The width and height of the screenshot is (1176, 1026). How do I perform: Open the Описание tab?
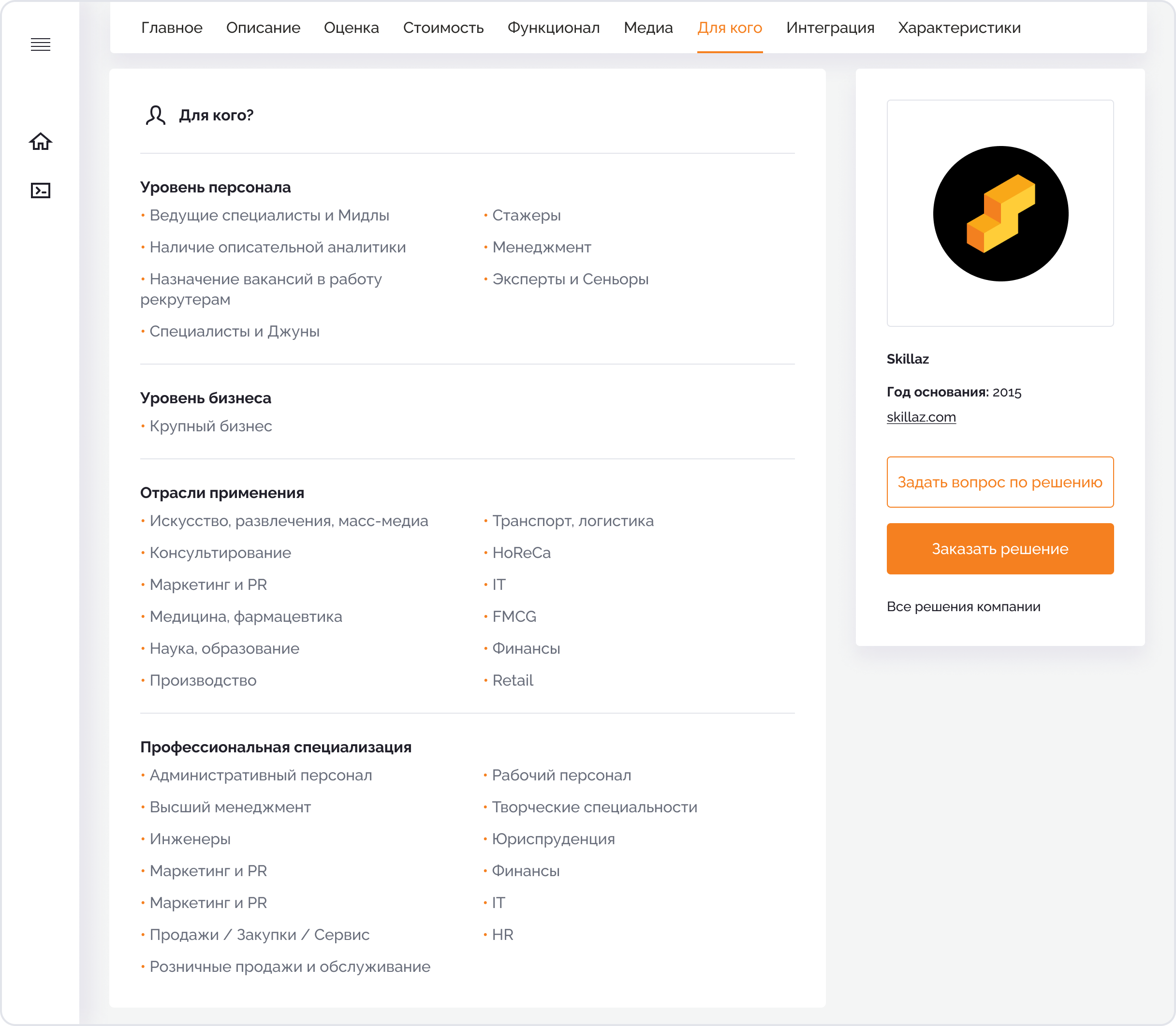click(x=264, y=28)
